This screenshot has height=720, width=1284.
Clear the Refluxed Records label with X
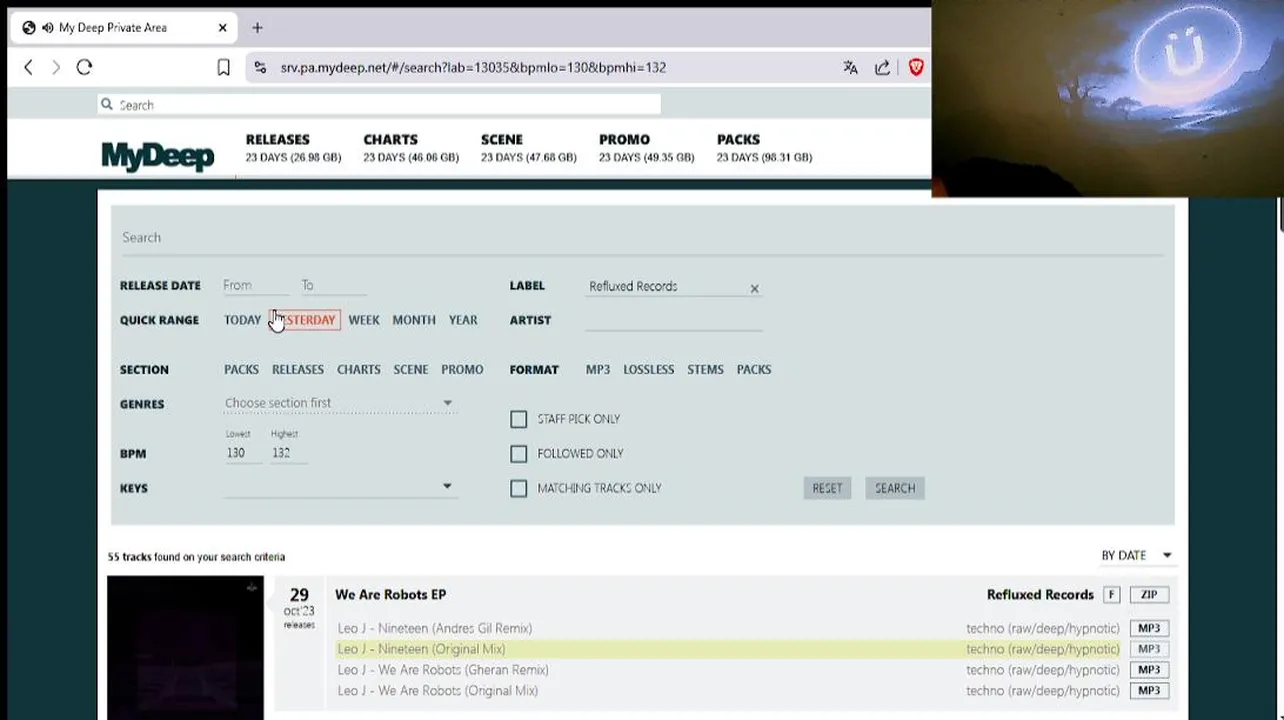(754, 288)
